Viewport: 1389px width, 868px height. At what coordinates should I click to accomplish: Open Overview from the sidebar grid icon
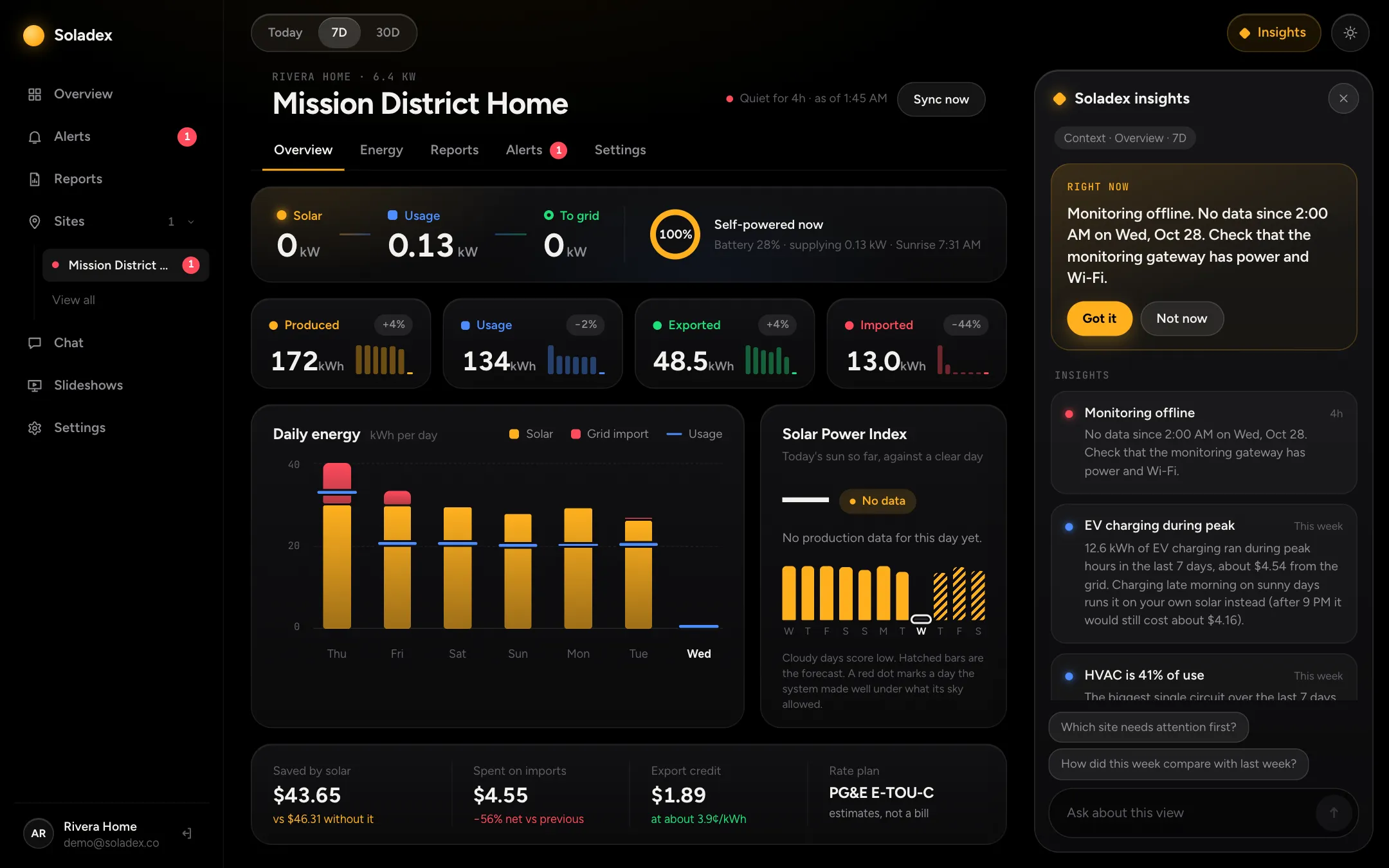pyautogui.click(x=35, y=94)
